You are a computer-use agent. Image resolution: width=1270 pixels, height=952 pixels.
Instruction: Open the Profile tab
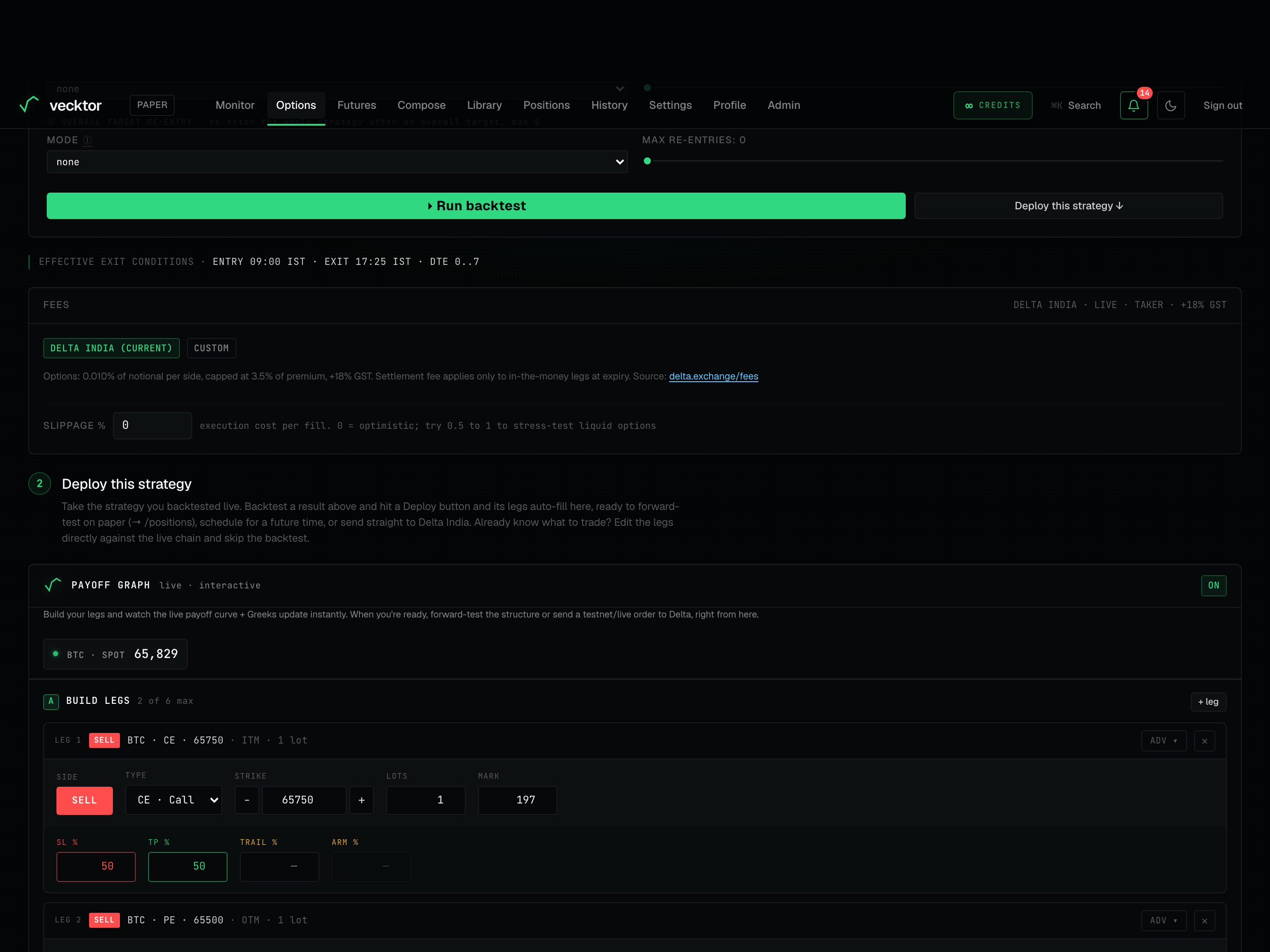pos(729,105)
